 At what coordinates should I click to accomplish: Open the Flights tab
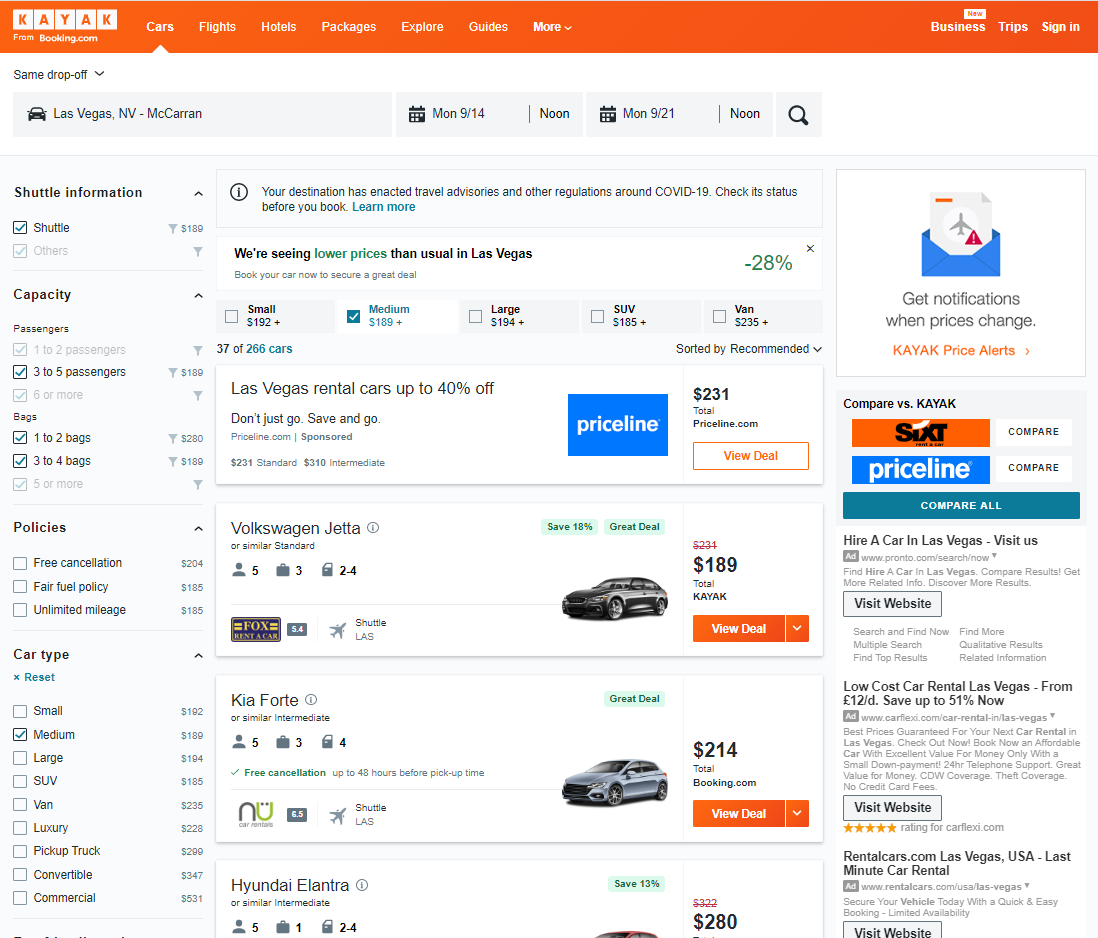coord(217,27)
